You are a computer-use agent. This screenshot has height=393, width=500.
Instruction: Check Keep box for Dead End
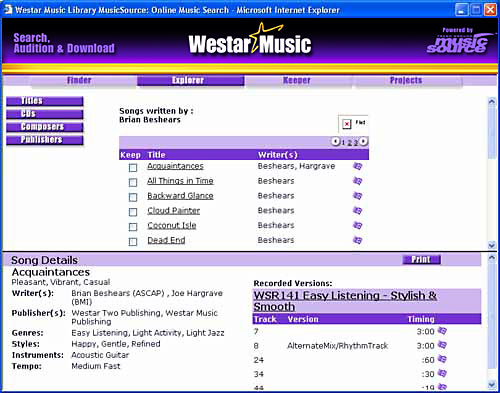pos(133,242)
